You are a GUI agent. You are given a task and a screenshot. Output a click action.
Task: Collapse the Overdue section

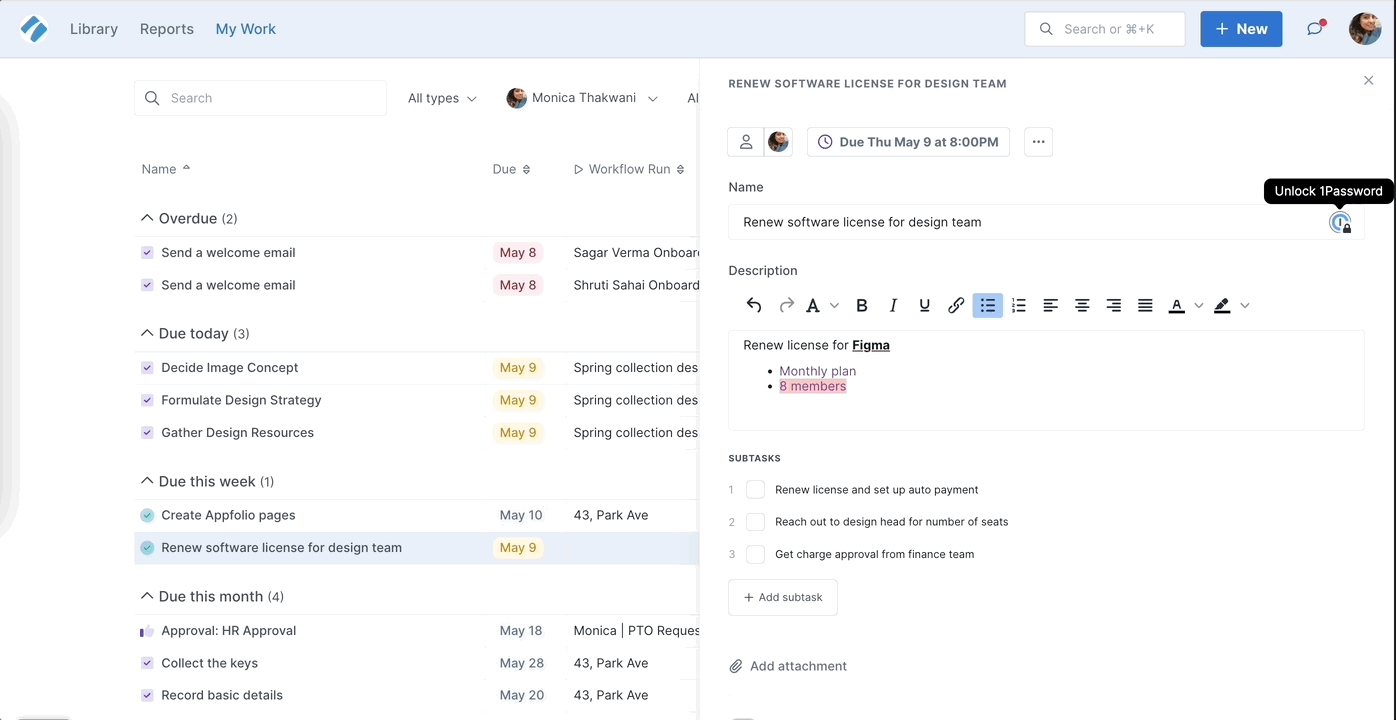147,218
